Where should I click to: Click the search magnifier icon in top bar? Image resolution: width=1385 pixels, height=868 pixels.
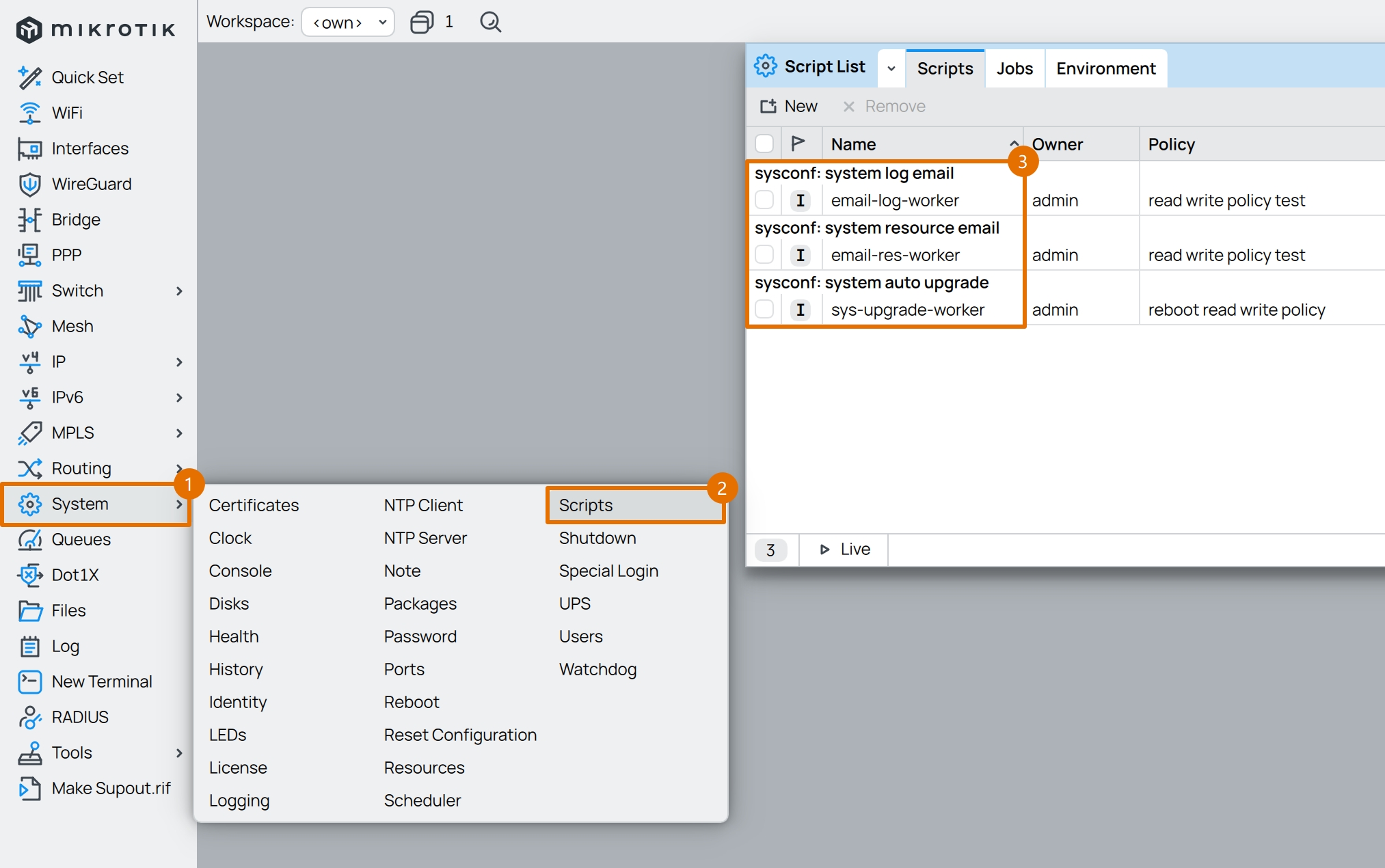490,22
